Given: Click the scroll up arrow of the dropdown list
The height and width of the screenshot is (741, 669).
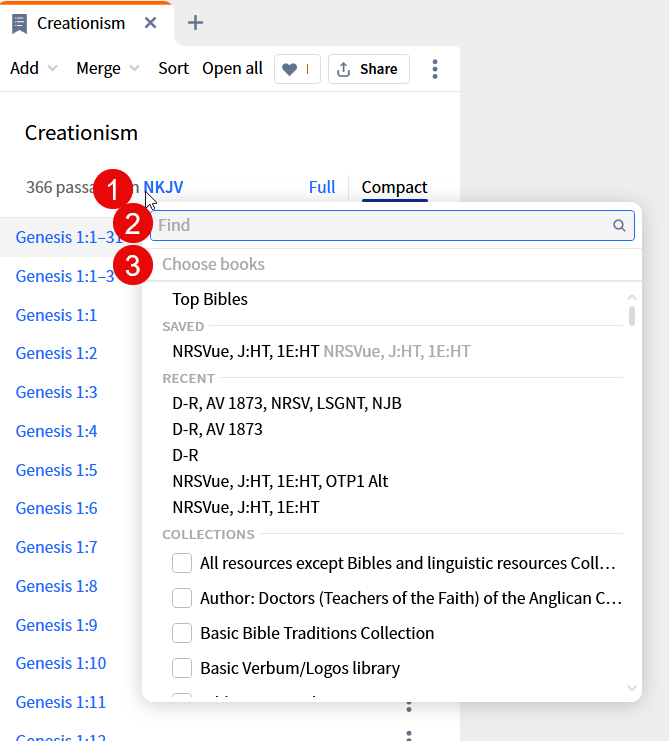Looking at the screenshot, I should coord(632,297).
